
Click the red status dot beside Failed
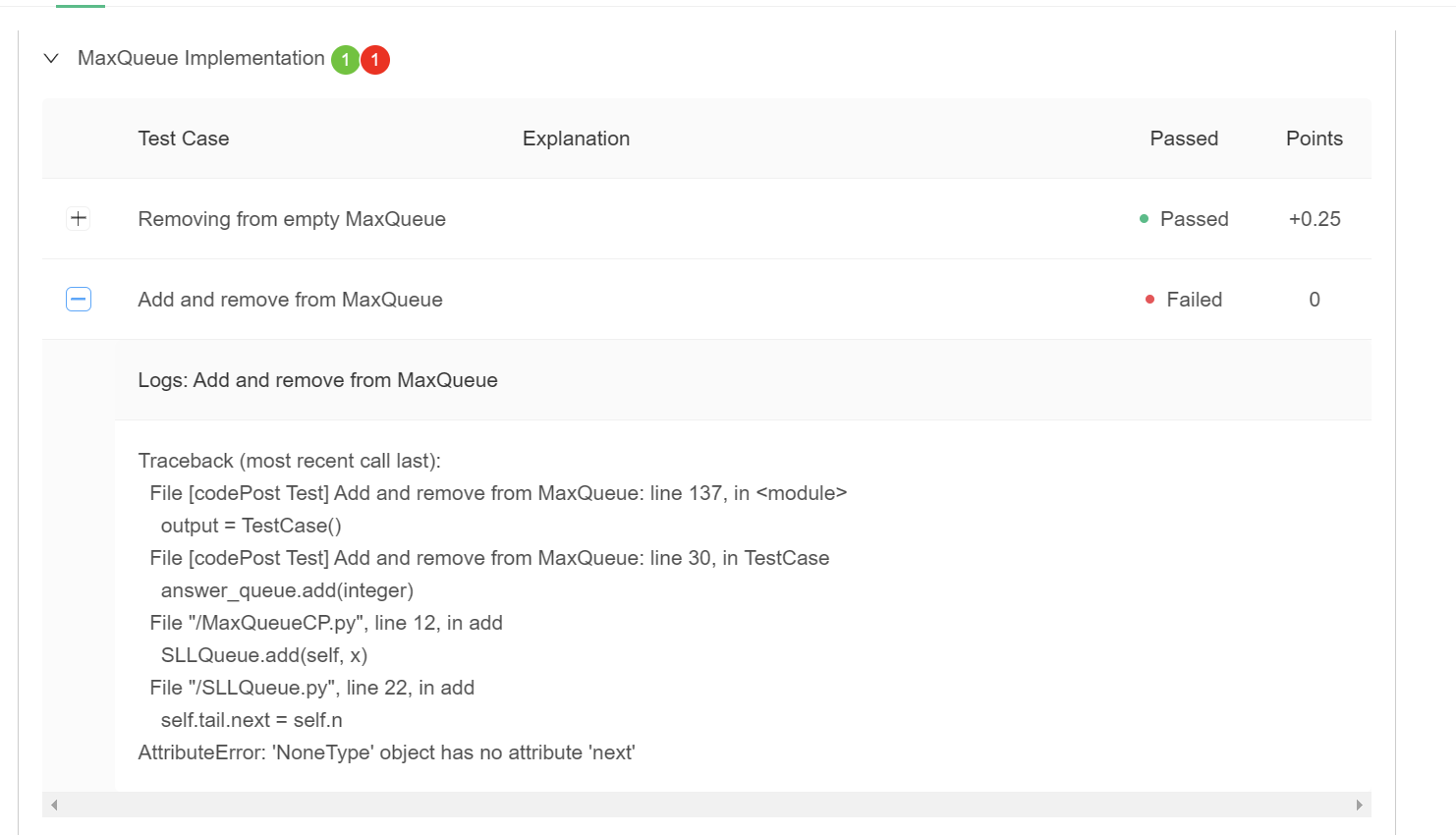pos(1149,299)
